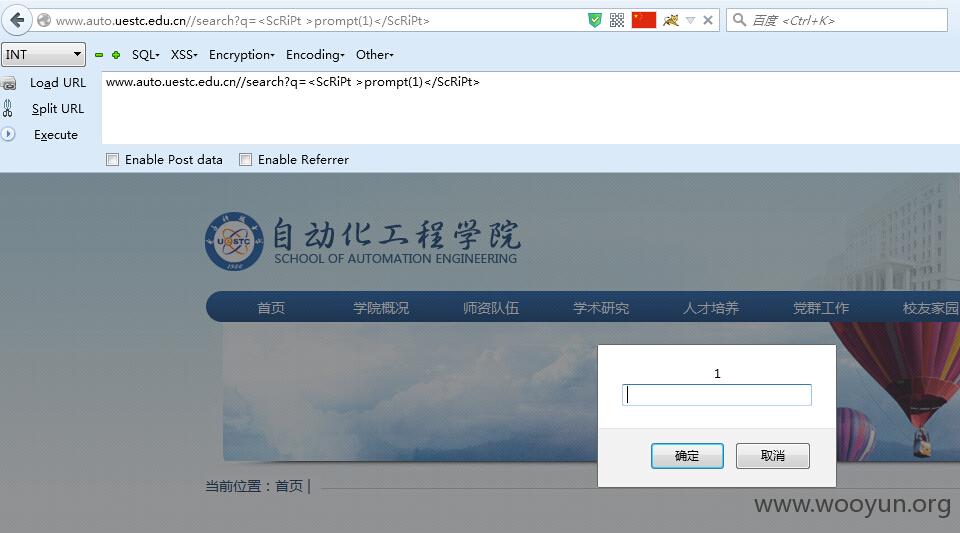Open 学院概况 navigation item
Screen dimensions: 960x533
tap(381, 308)
